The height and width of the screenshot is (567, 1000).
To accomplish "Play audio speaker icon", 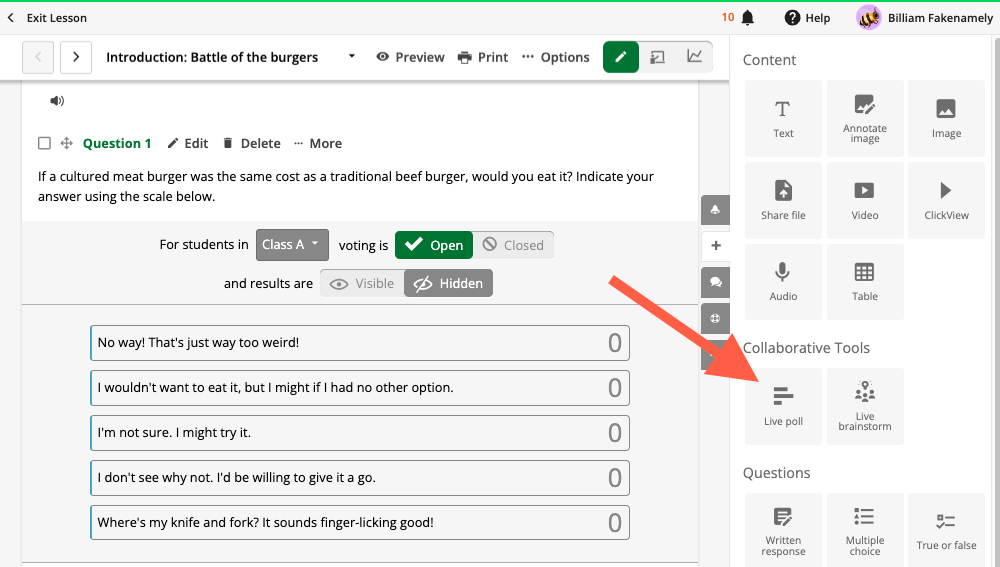I will [57, 101].
